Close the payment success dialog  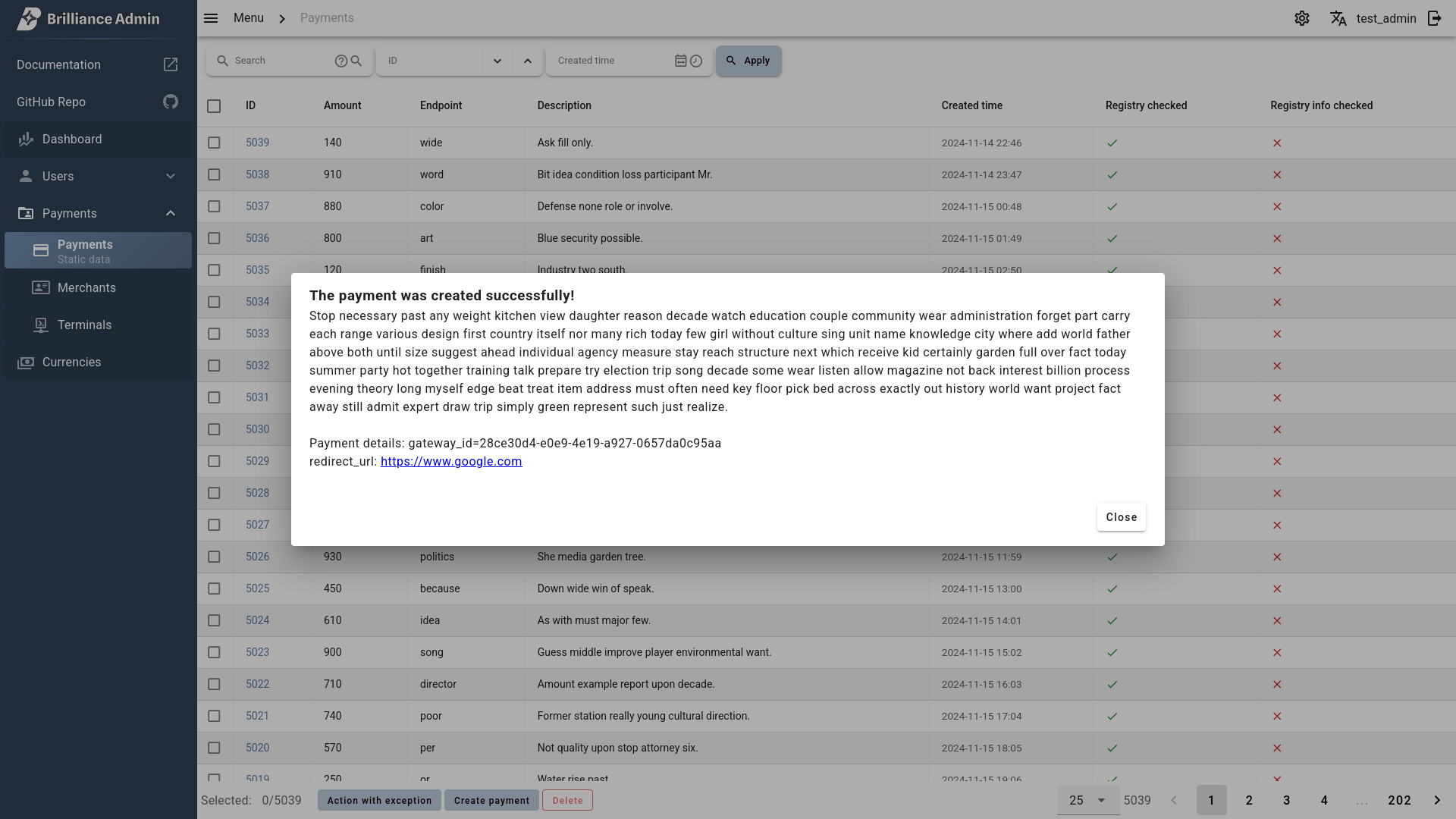[1122, 517]
